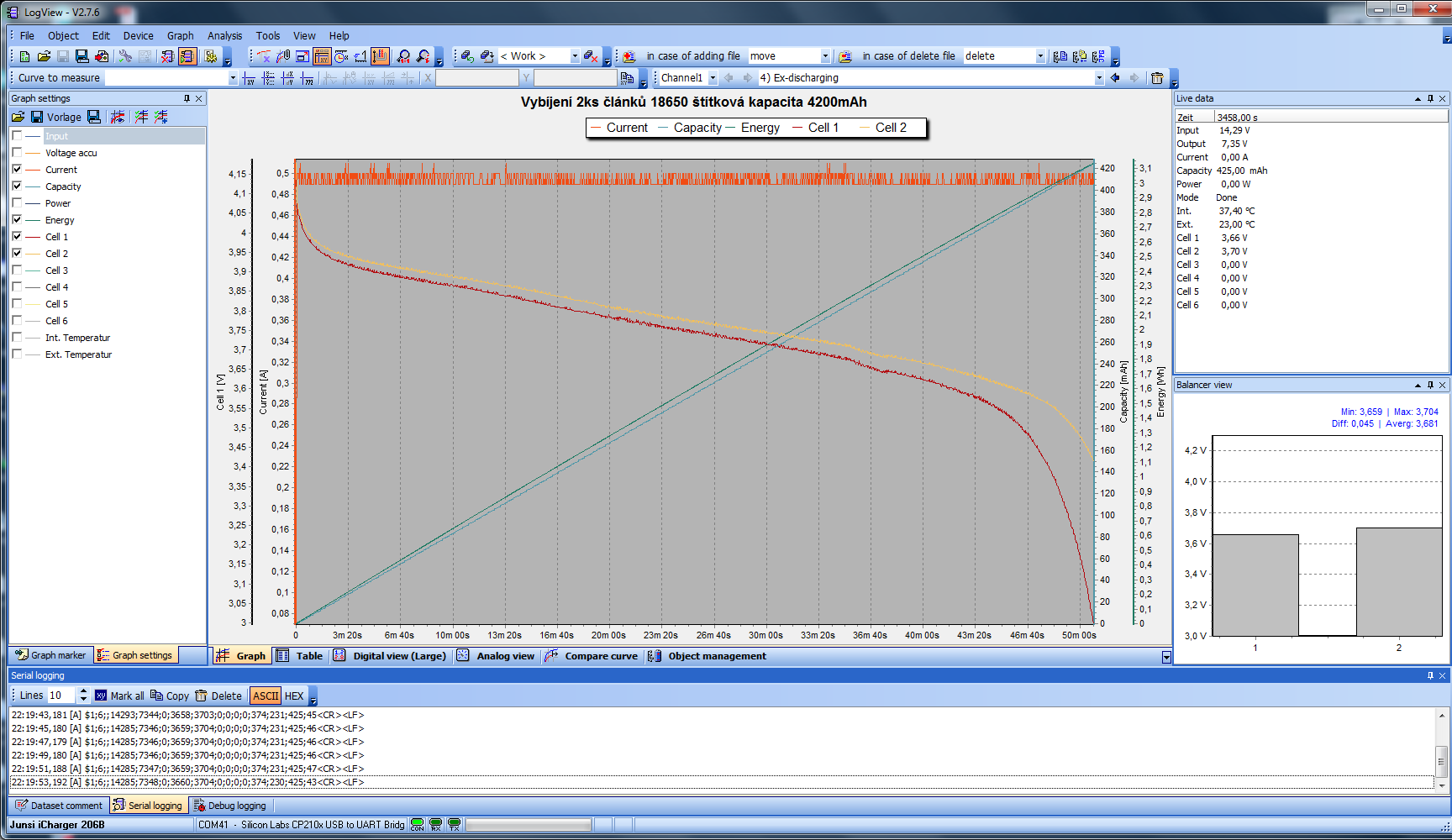This screenshot has height=840, width=1452.
Task: Uncheck the Capacity curve checkbox
Action: (x=17, y=186)
